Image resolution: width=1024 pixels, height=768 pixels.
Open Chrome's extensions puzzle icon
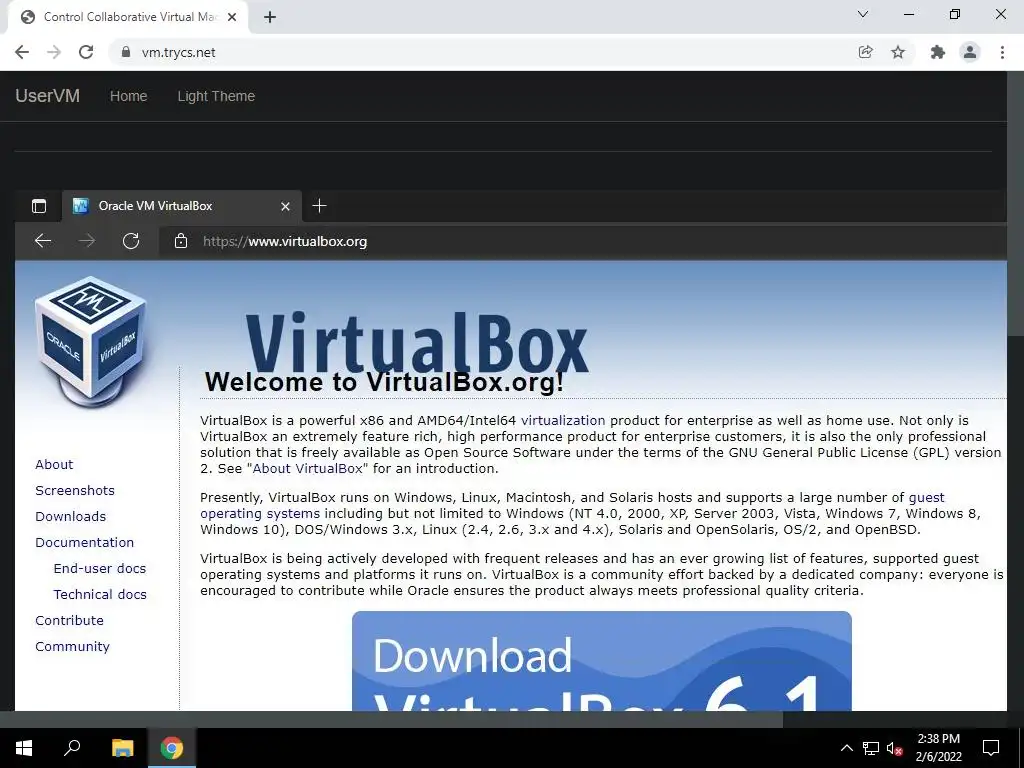coord(938,52)
